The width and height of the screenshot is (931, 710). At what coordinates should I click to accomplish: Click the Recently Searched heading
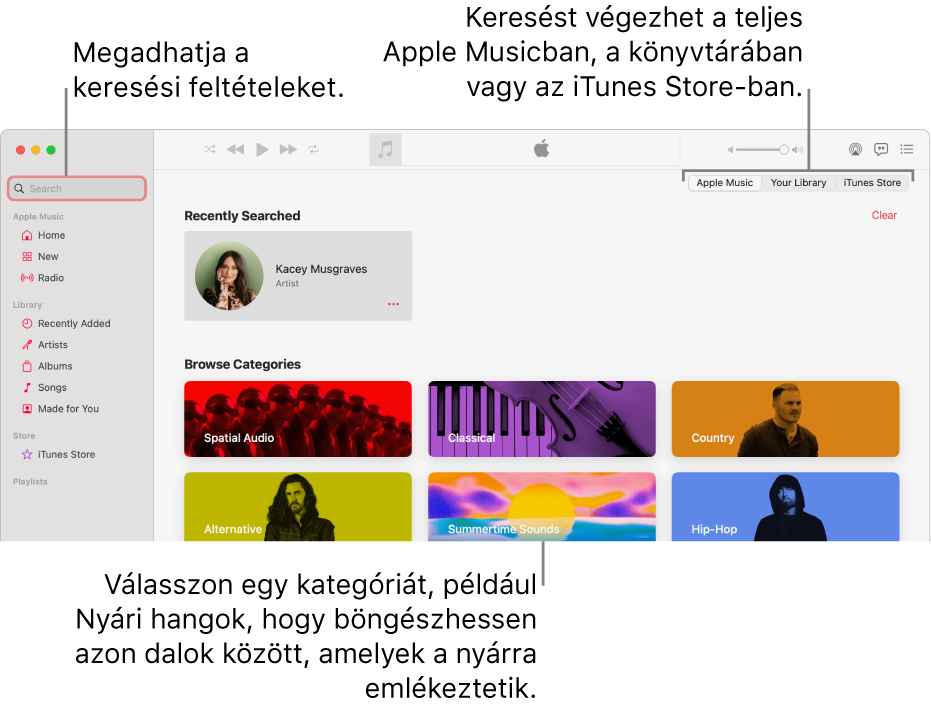click(242, 216)
